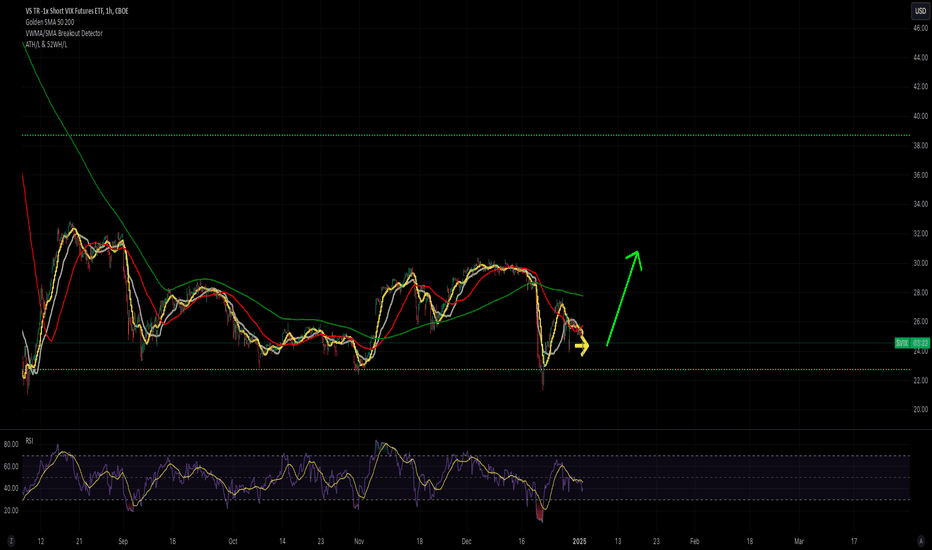Click the 30.00 price axis value
Viewport: 932px width, 550px height.
pyautogui.click(x=921, y=263)
